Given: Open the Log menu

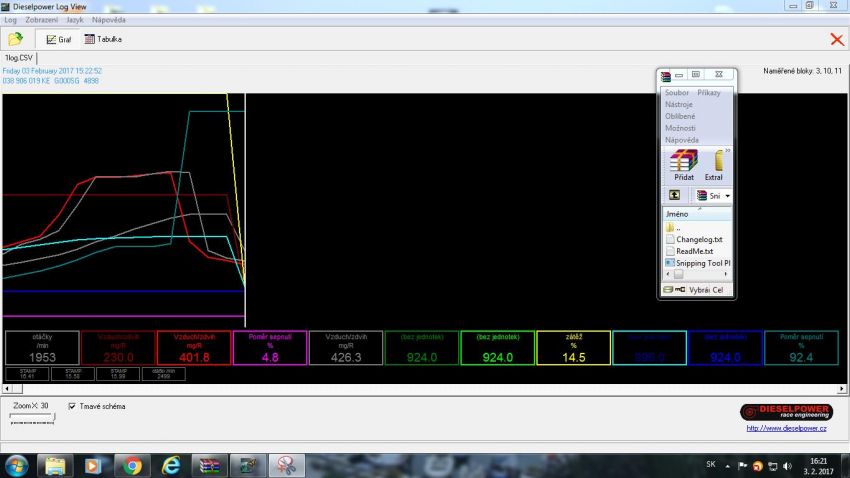Looking at the screenshot, I should point(10,20).
